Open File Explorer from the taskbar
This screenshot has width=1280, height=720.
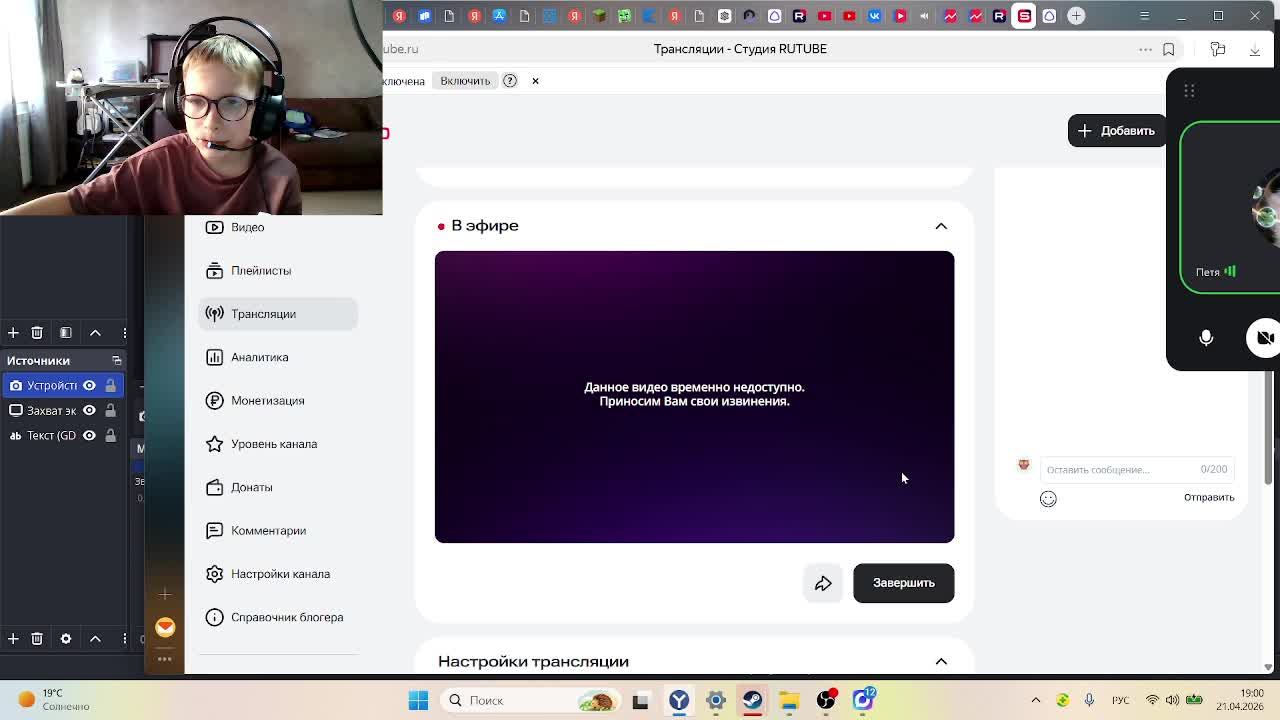(789, 701)
